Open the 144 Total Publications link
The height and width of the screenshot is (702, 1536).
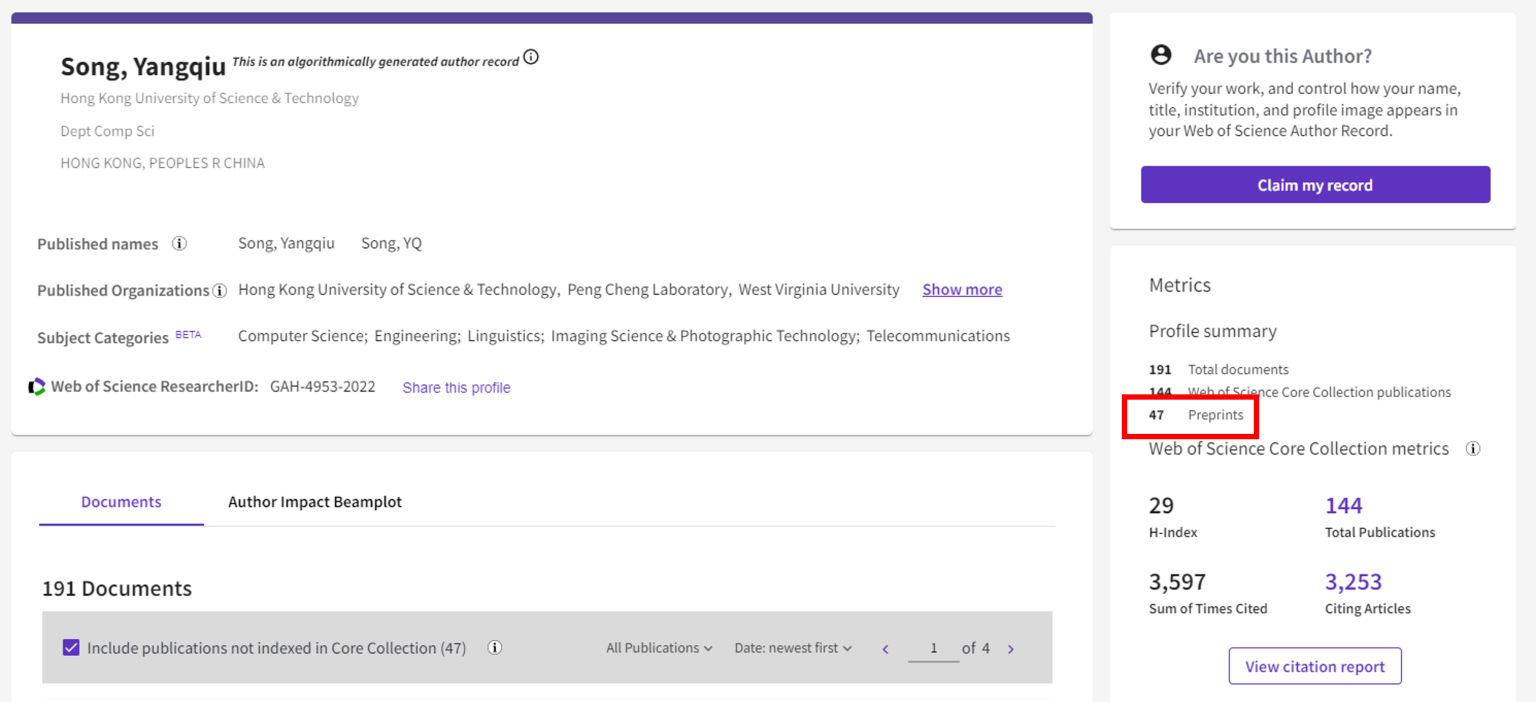click(x=1343, y=506)
